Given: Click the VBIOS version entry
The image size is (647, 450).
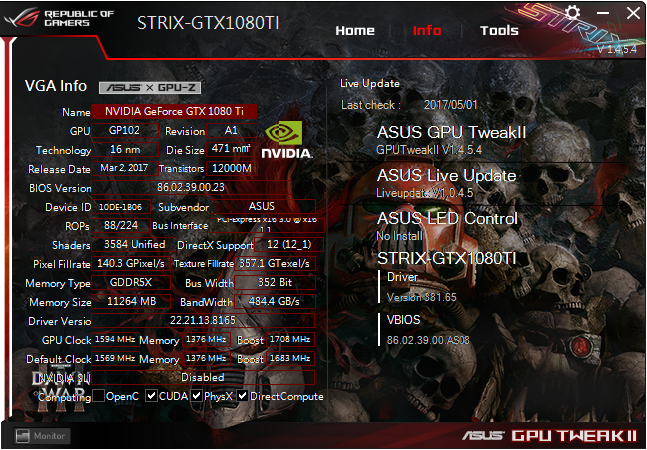Looking at the screenshot, I should pos(428,330).
